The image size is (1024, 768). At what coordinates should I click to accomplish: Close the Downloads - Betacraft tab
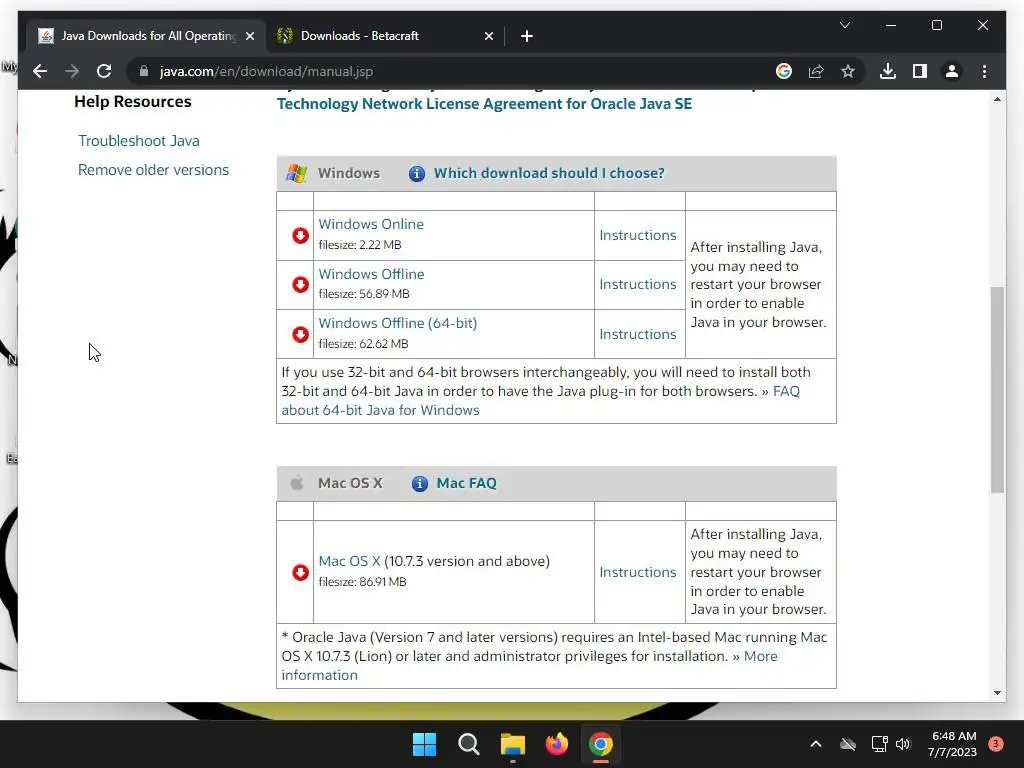click(488, 36)
